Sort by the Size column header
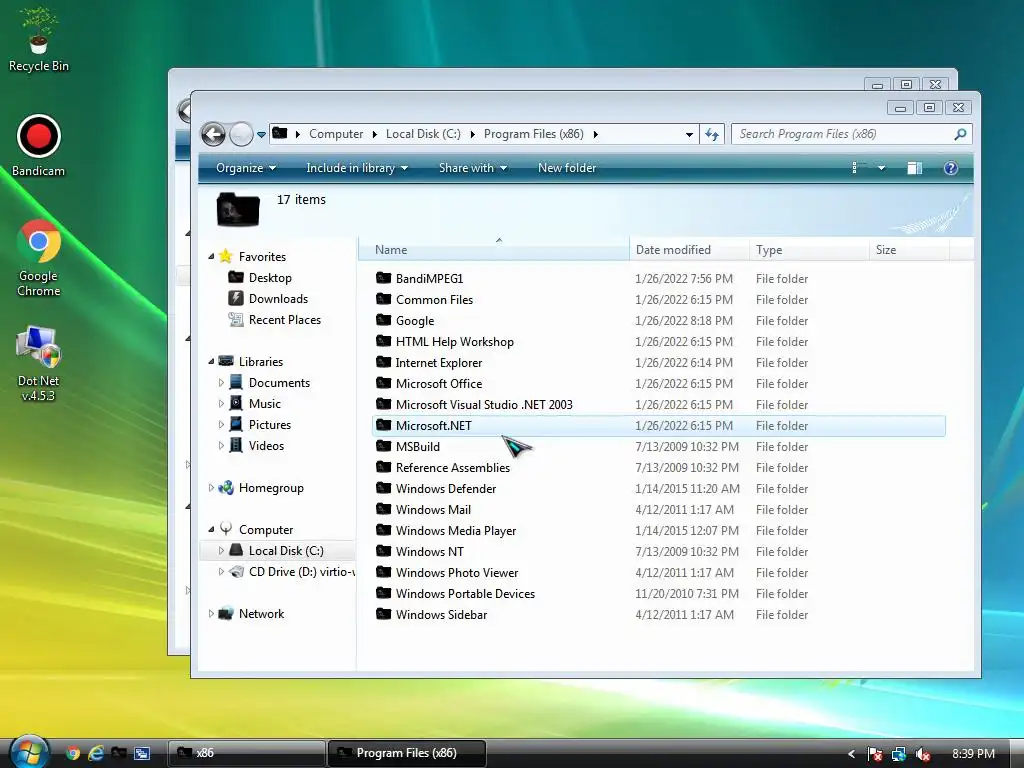1024x768 pixels. 909,249
